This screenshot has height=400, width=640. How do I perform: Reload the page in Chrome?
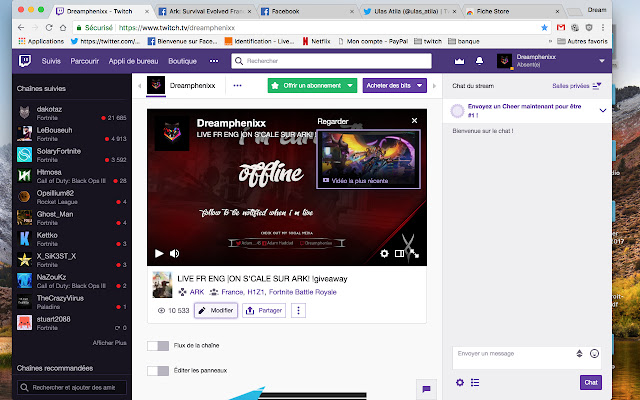click(x=49, y=27)
